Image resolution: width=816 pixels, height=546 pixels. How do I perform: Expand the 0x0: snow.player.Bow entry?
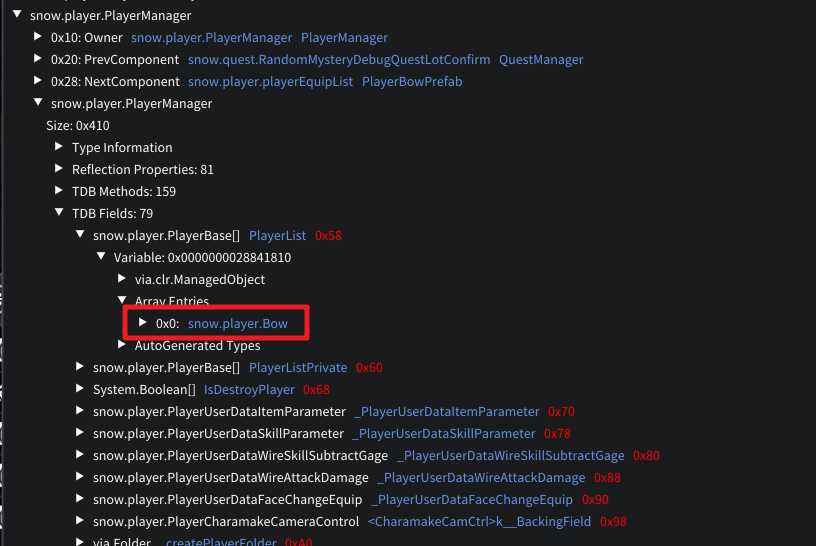(x=144, y=323)
